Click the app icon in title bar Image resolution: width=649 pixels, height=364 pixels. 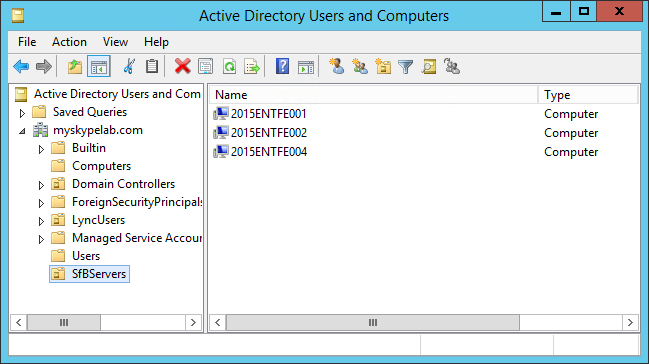click(18, 16)
